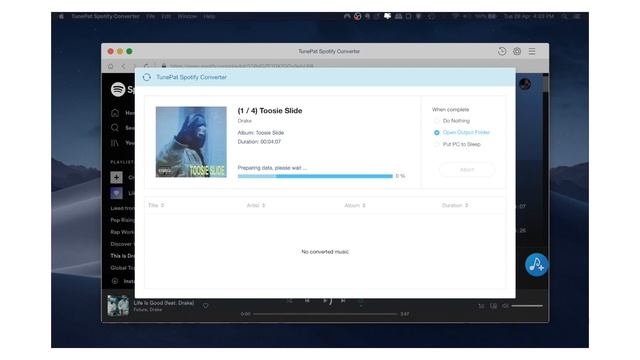Click the Create Playlist plus tile
Screen dimensions: 640x360
[x=116, y=177]
